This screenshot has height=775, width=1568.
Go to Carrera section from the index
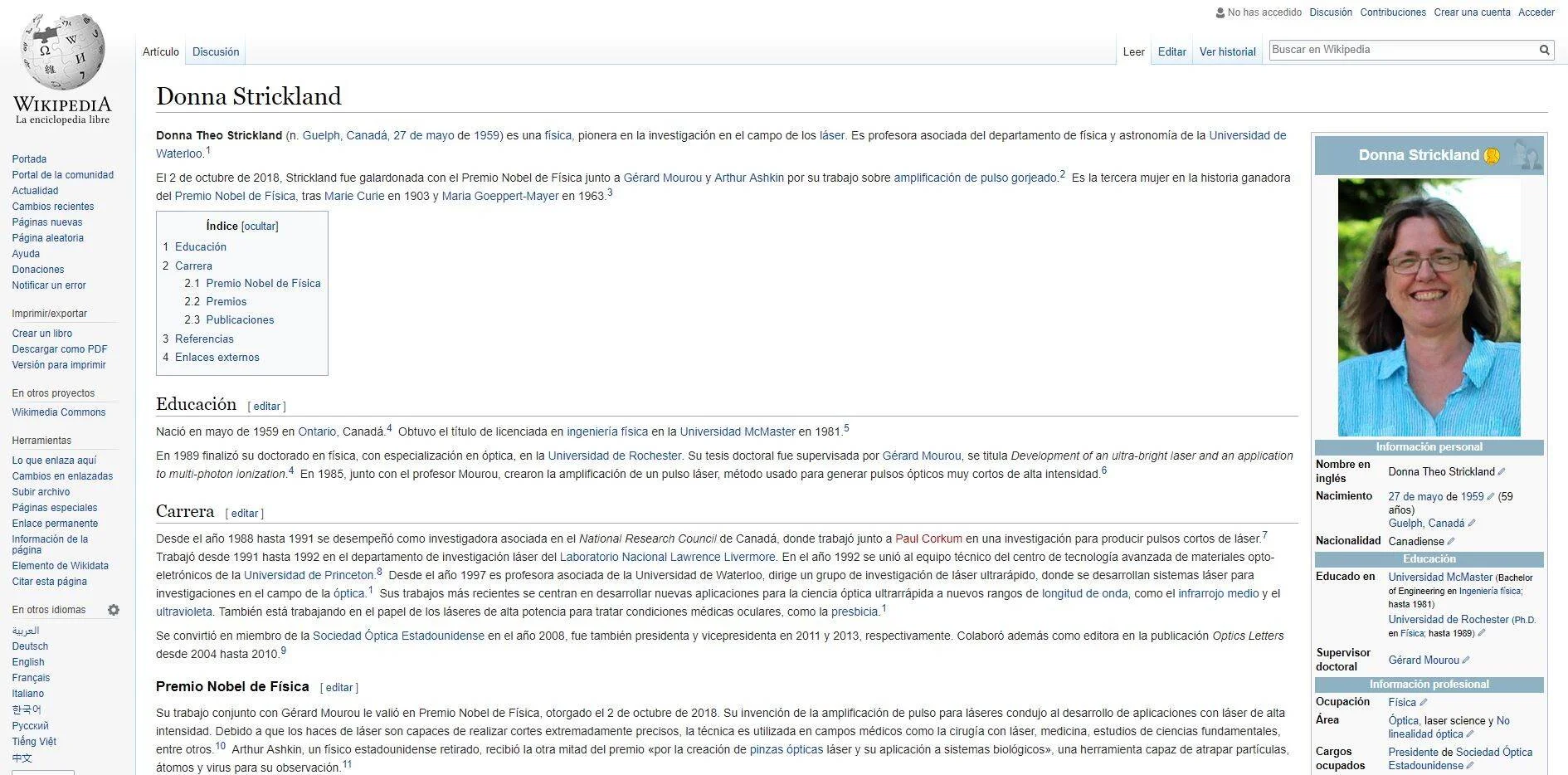pos(193,266)
